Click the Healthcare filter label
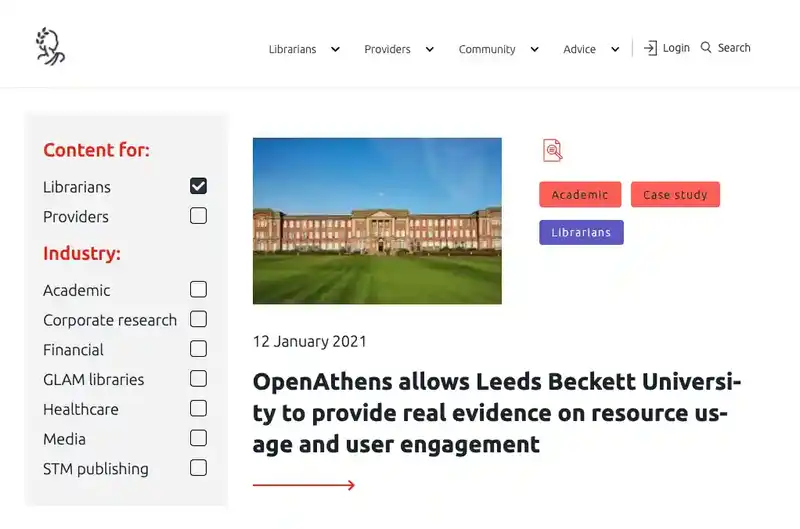This screenshot has width=800, height=529. pos(81,409)
